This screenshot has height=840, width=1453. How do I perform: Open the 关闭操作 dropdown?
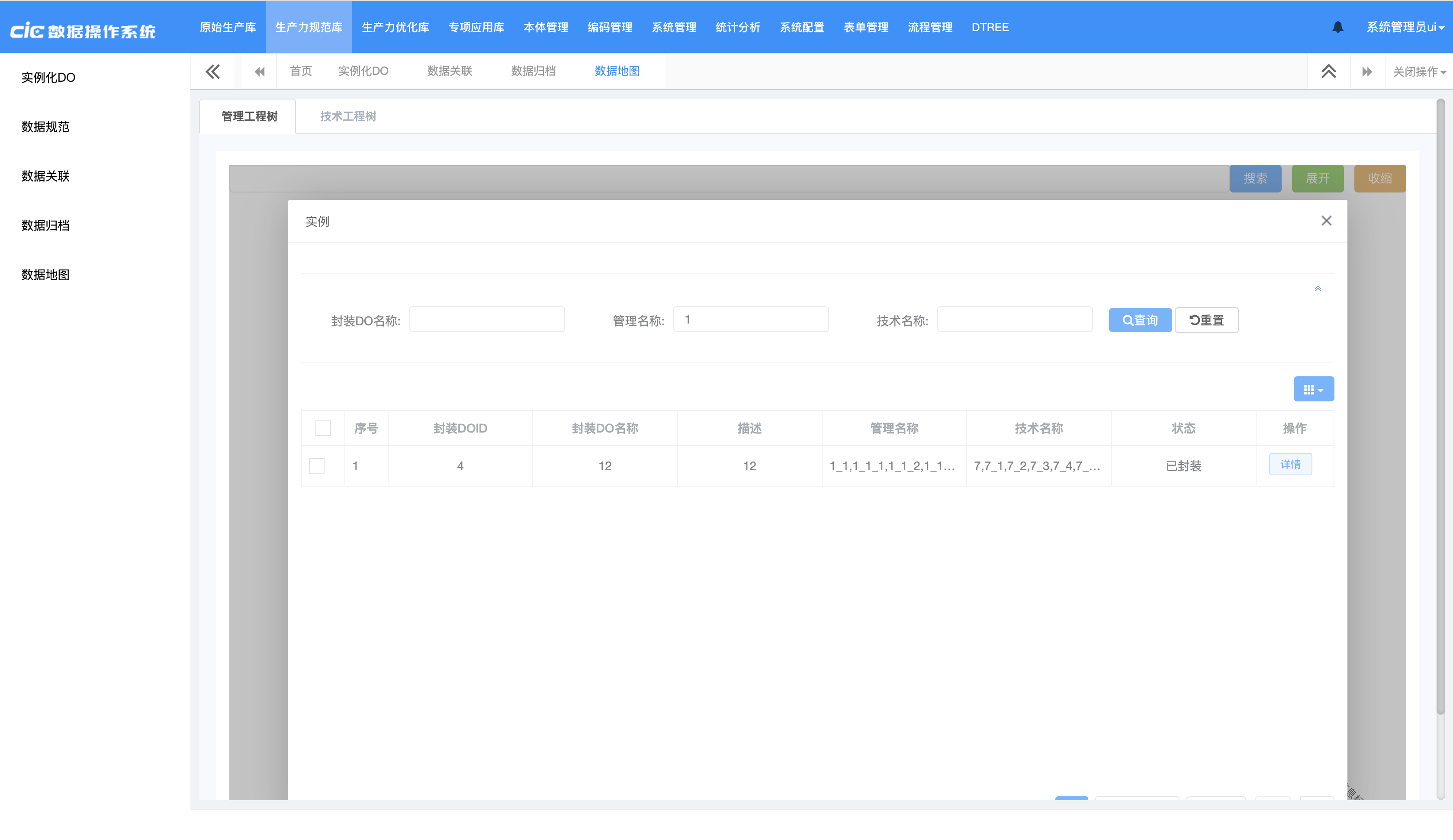[1418, 71]
